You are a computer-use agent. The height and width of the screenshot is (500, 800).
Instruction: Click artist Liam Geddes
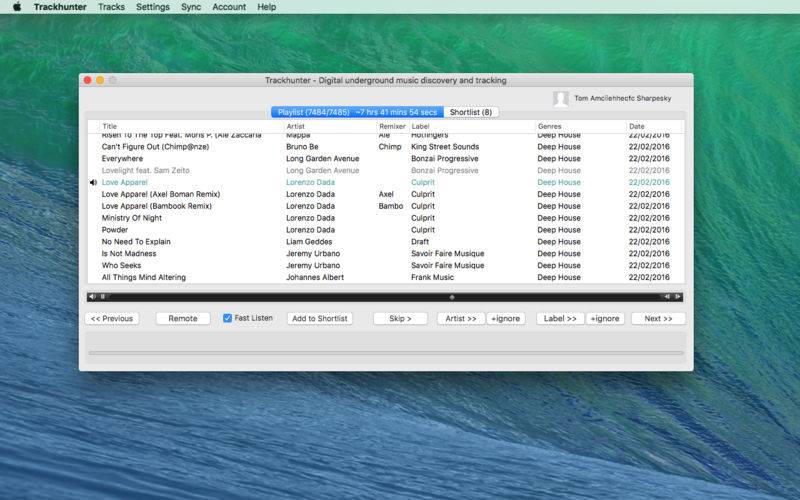[x=309, y=242]
